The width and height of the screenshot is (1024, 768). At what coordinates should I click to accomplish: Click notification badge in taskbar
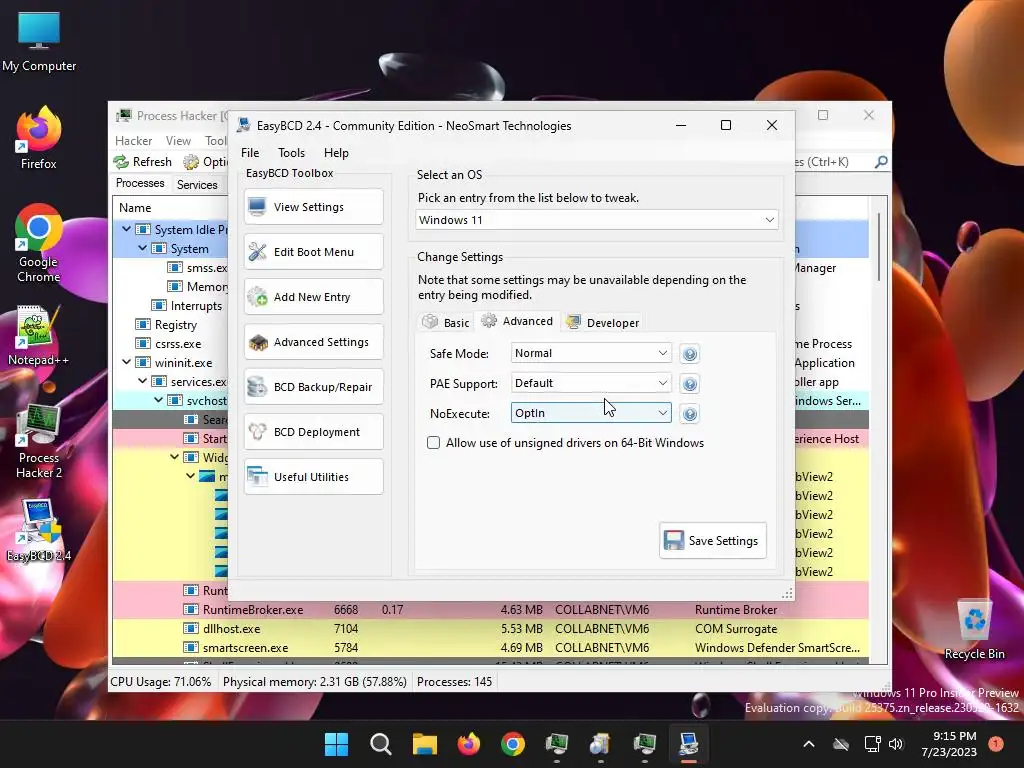pos(996,743)
